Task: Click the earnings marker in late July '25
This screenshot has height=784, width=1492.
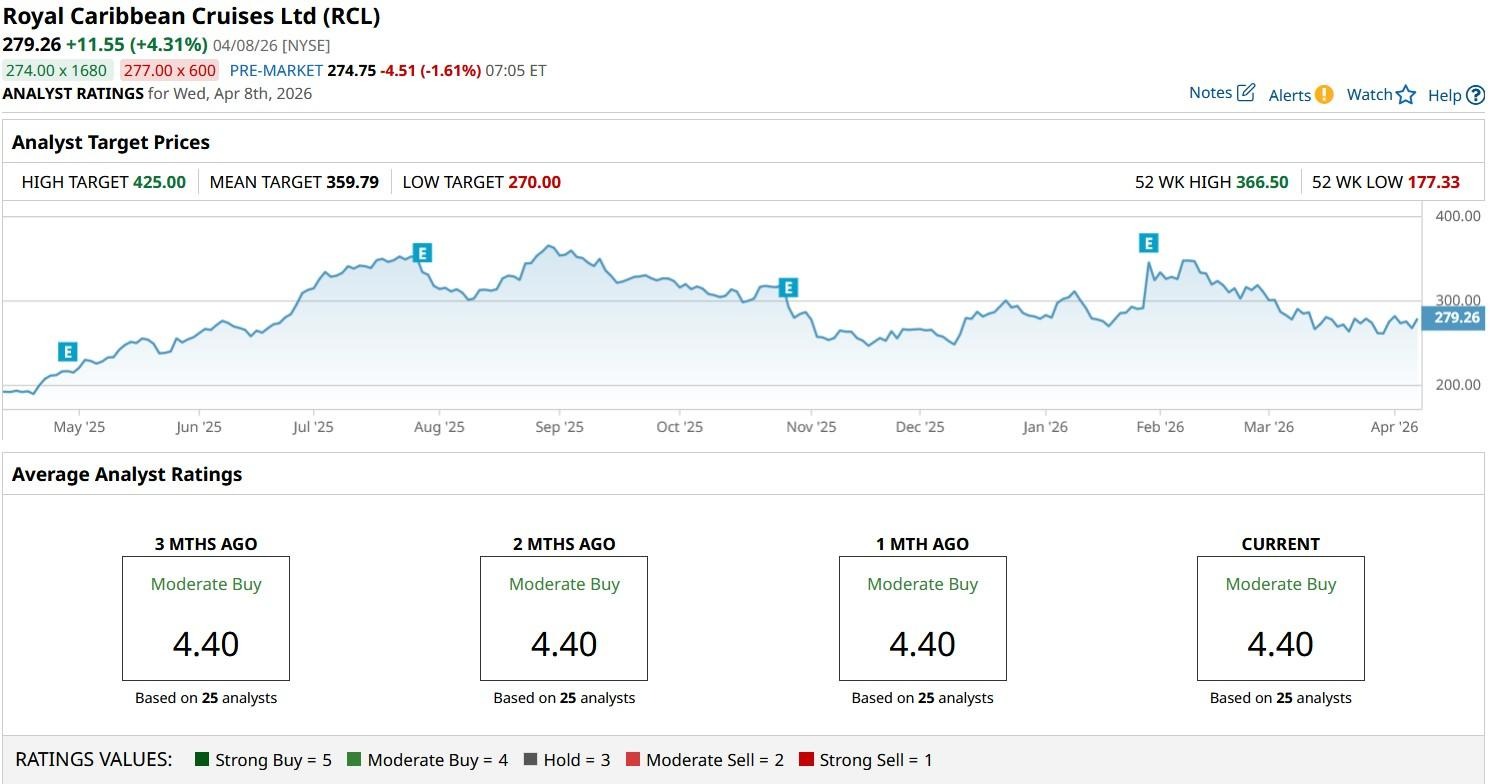Action: [423, 253]
